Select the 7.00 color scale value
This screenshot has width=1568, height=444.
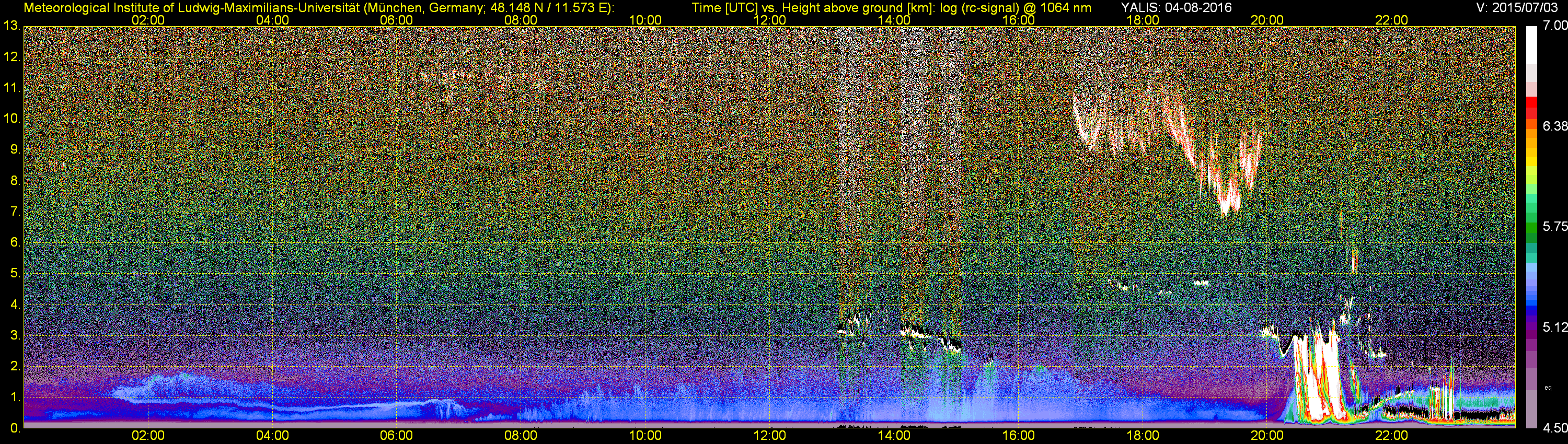[x=1555, y=26]
